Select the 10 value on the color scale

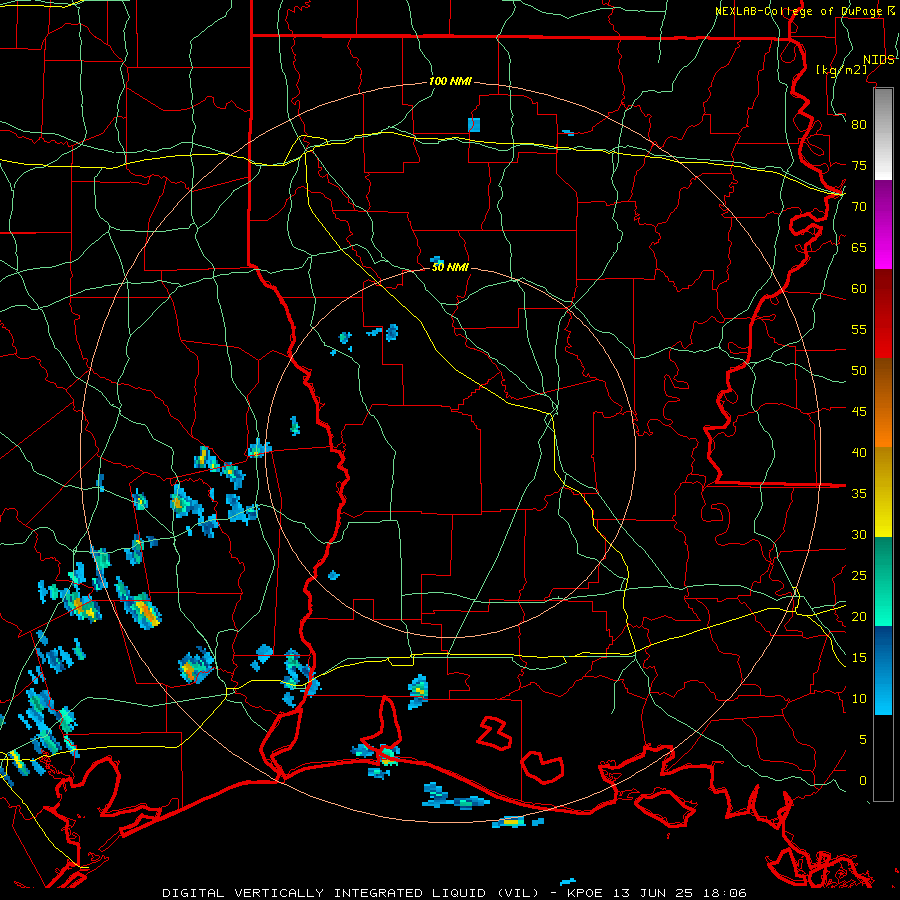(859, 699)
